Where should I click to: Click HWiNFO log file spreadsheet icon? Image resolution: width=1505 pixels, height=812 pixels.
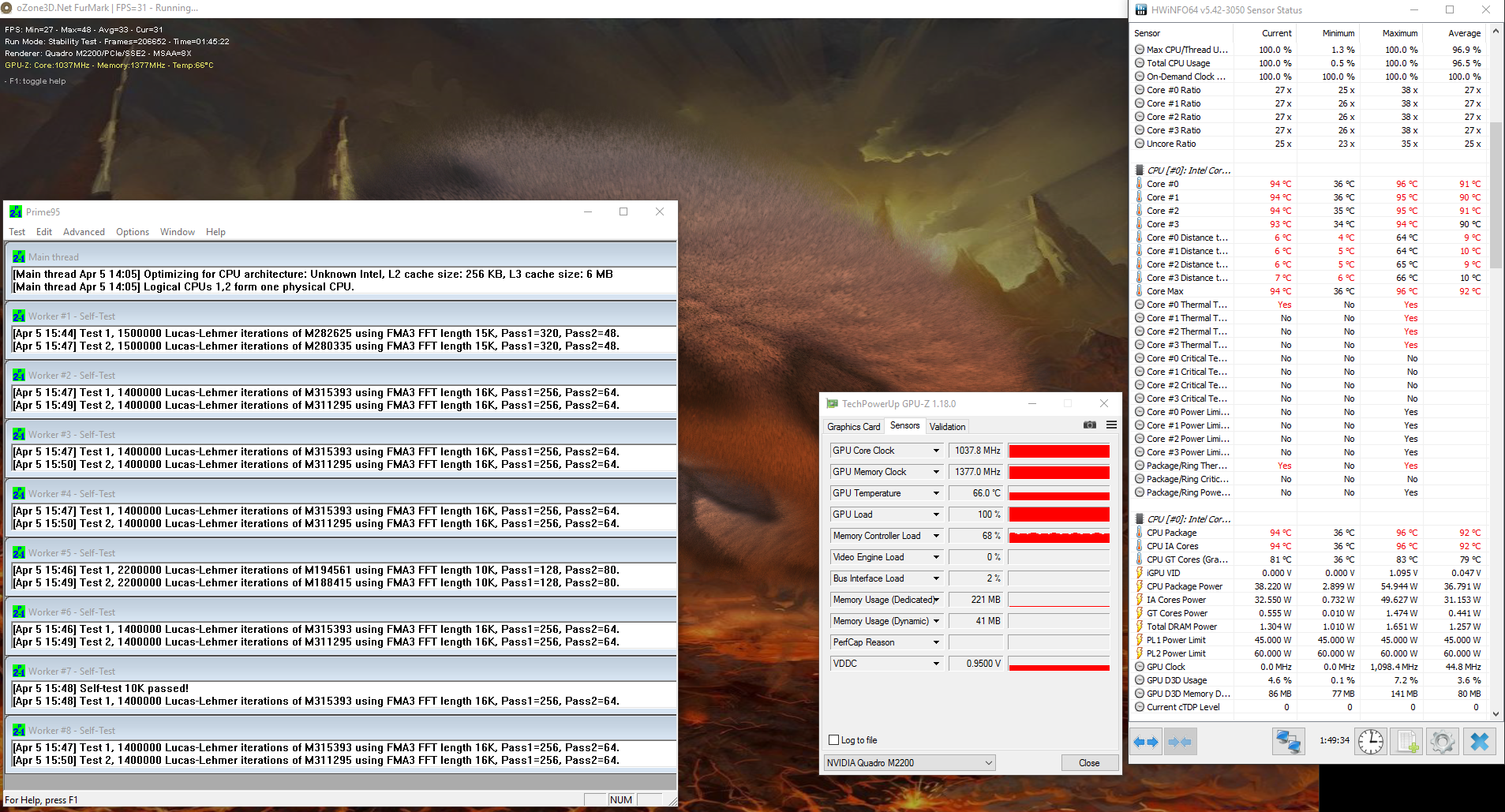click(1407, 742)
